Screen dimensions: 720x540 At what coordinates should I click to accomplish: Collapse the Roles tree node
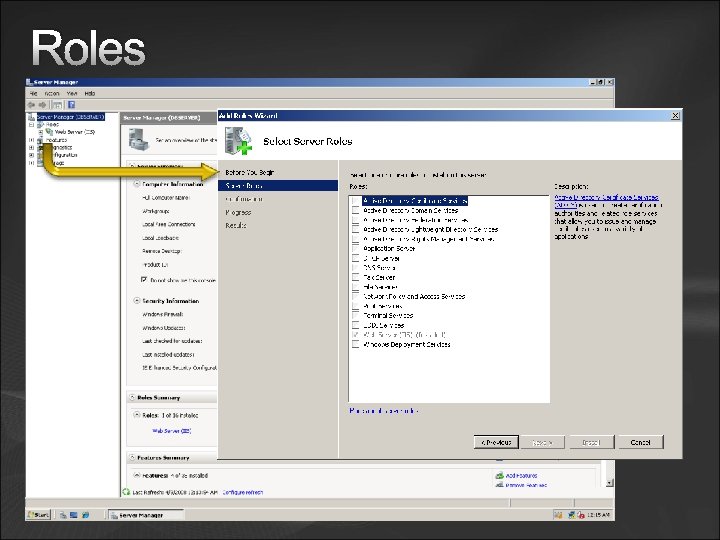pyautogui.click(x=31, y=124)
